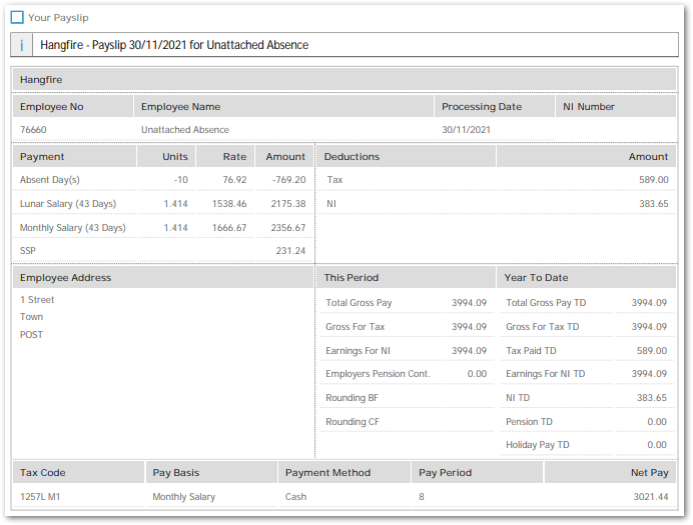Click the NI deduction row label

(332, 204)
